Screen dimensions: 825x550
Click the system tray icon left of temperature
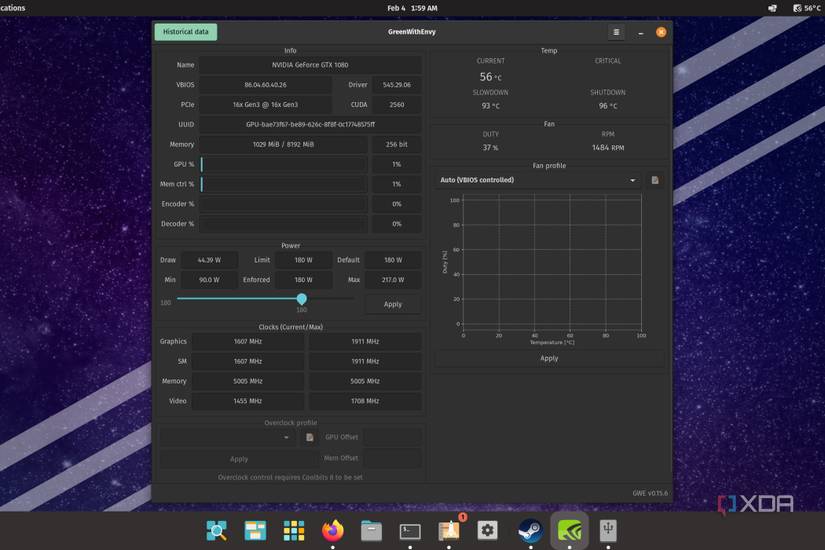[772, 8]
